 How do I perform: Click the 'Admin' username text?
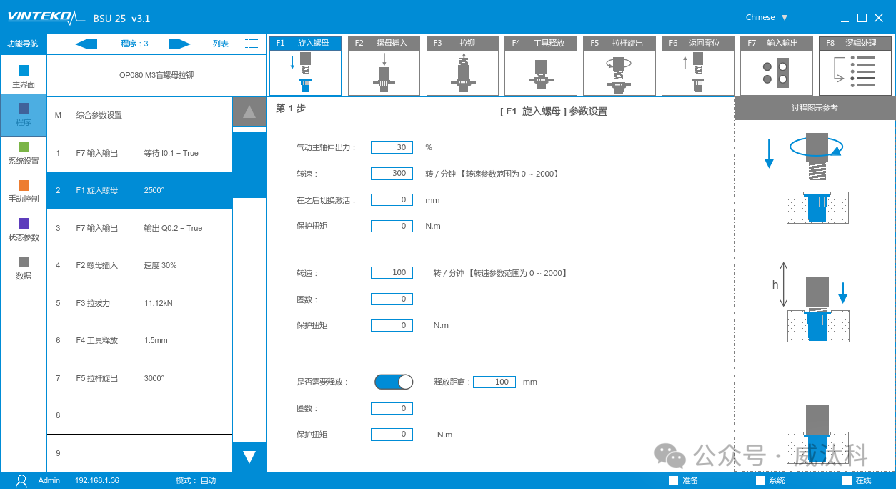(49, 481)
